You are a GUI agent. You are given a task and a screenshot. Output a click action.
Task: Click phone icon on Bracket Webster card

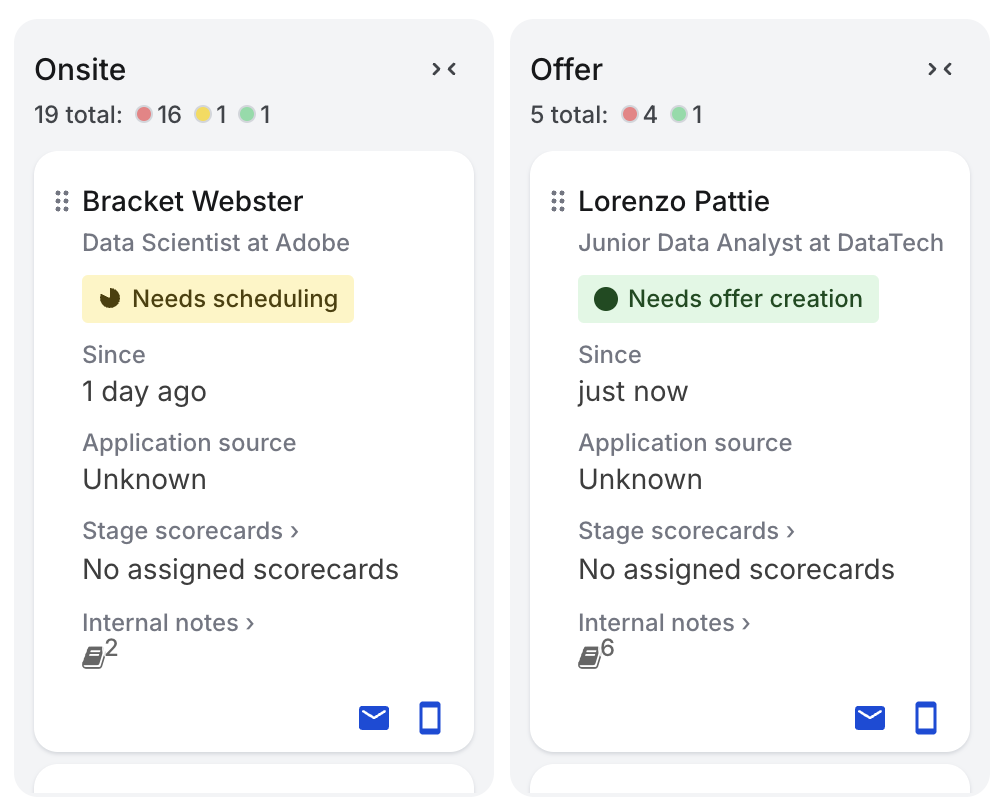coord(430,718)
